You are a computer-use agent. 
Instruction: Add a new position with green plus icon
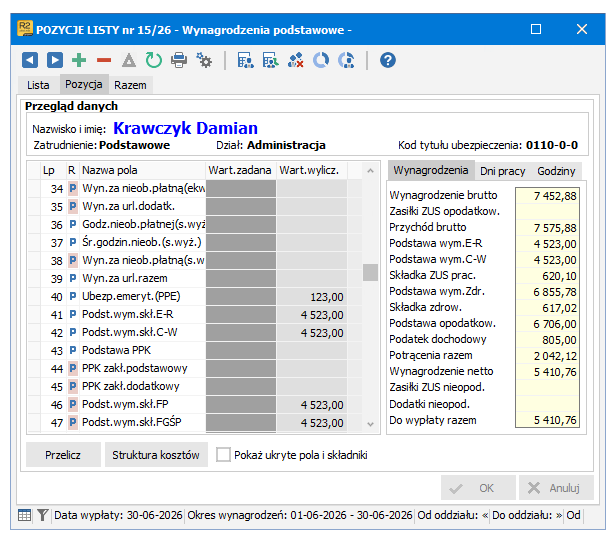[x=79, y=61]
